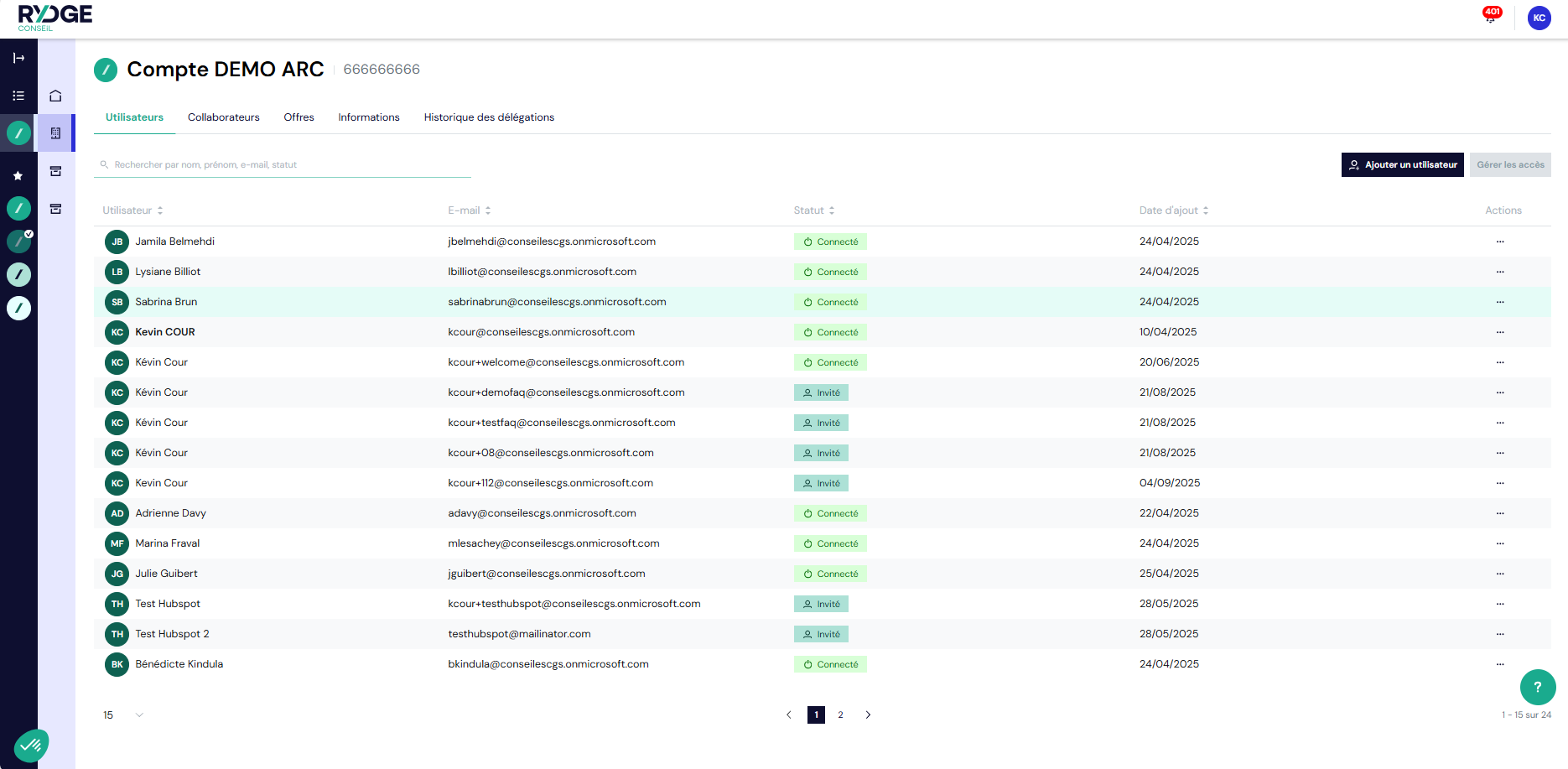
Task: Sort the table by Date d'ajout
Action: click(1173, 210)
